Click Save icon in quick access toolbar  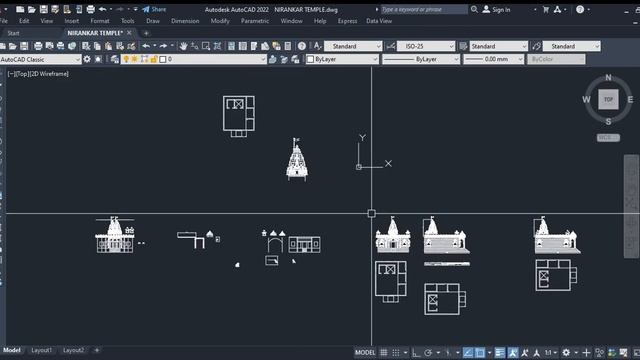tap(43, 9)
